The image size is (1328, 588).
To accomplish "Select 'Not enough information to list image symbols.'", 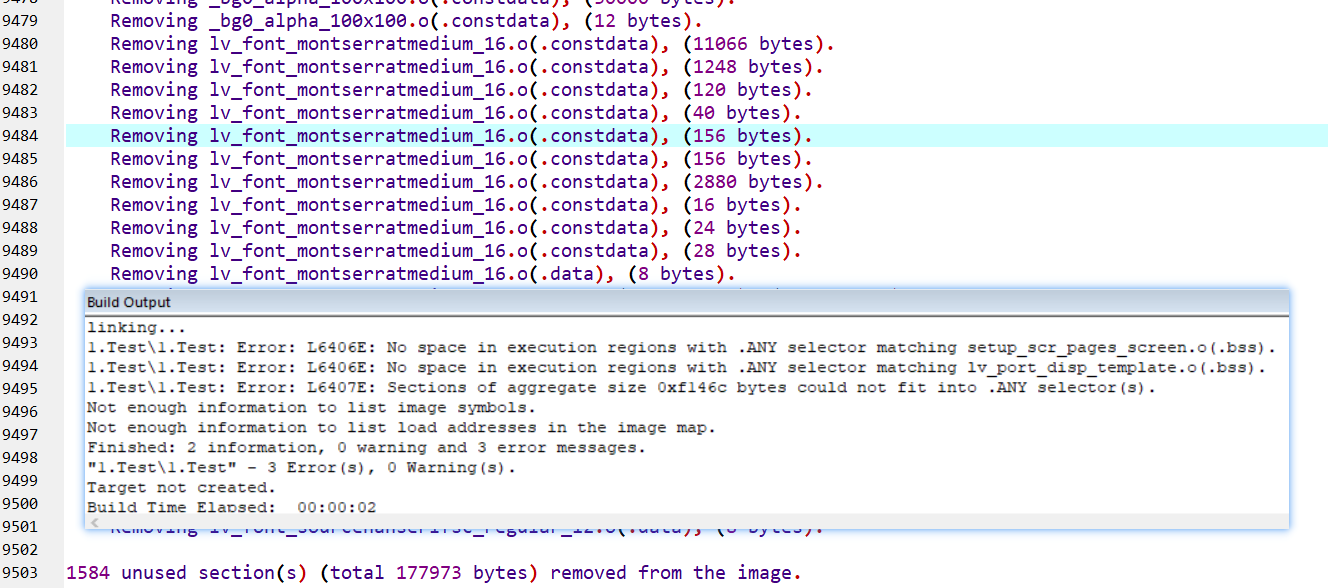I will (x=311, y=408).
